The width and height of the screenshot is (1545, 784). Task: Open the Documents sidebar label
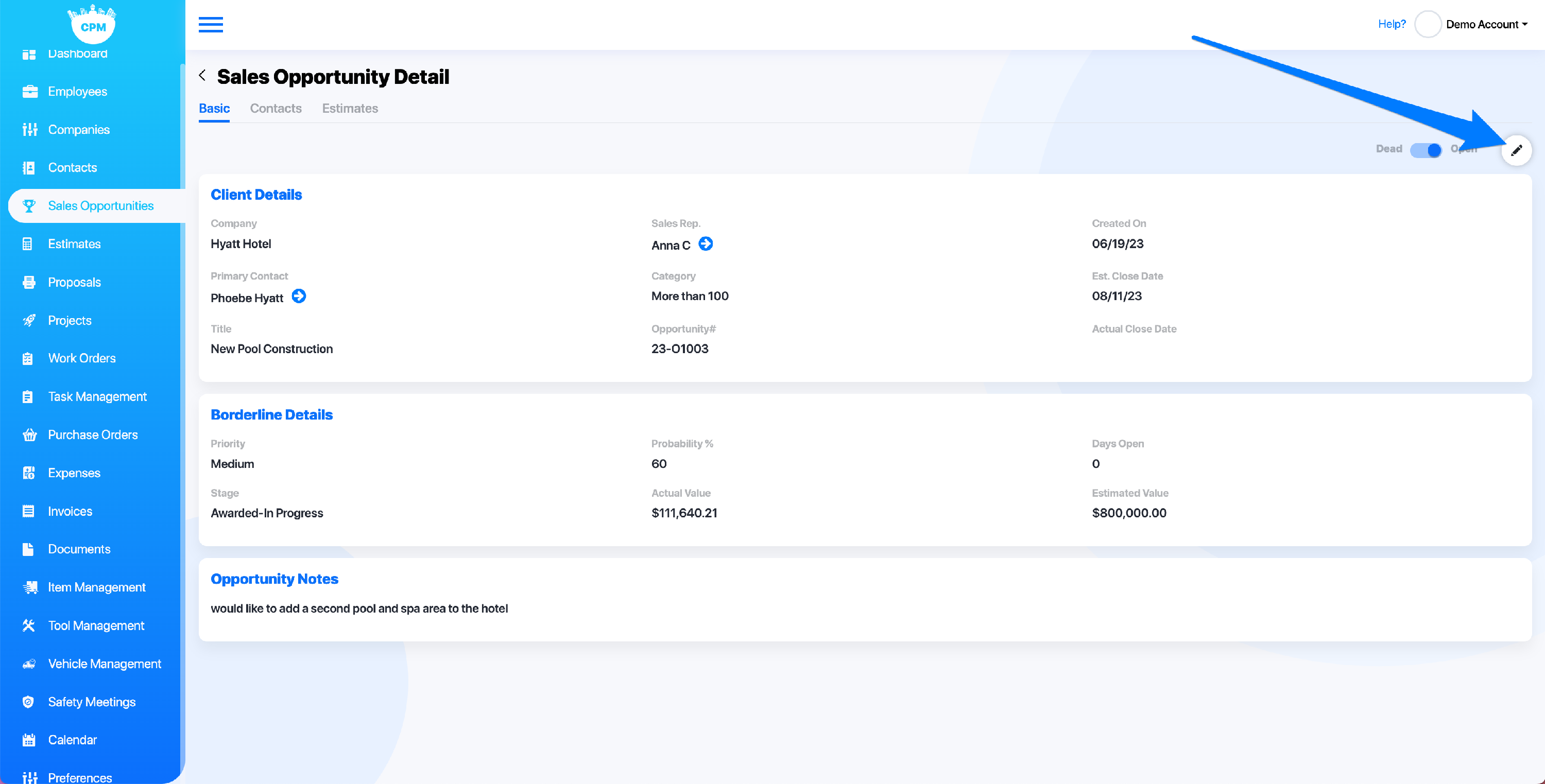(x=79, y=549)
